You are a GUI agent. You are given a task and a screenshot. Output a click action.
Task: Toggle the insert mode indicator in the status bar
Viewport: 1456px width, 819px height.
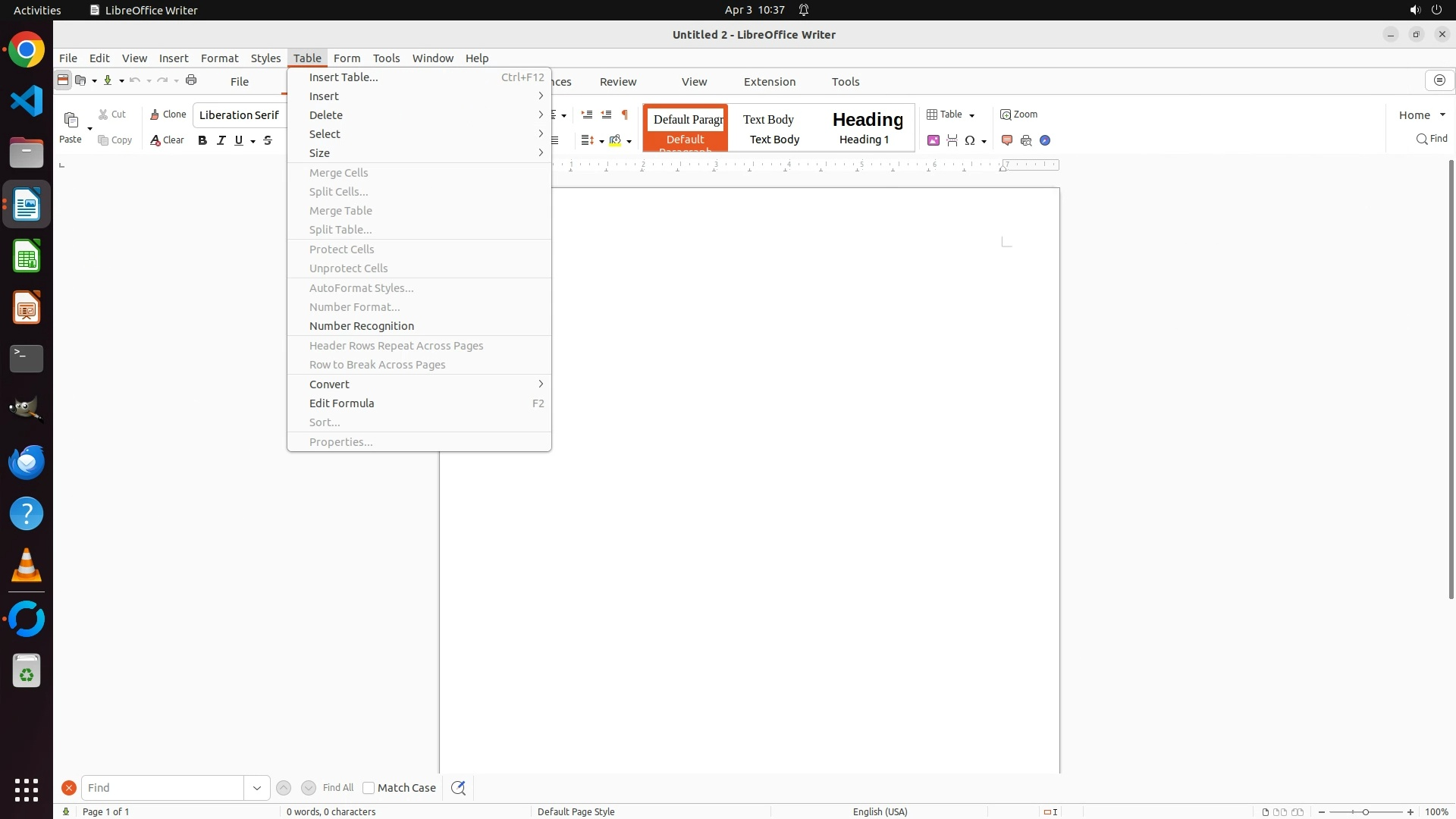pos(1050,811)
